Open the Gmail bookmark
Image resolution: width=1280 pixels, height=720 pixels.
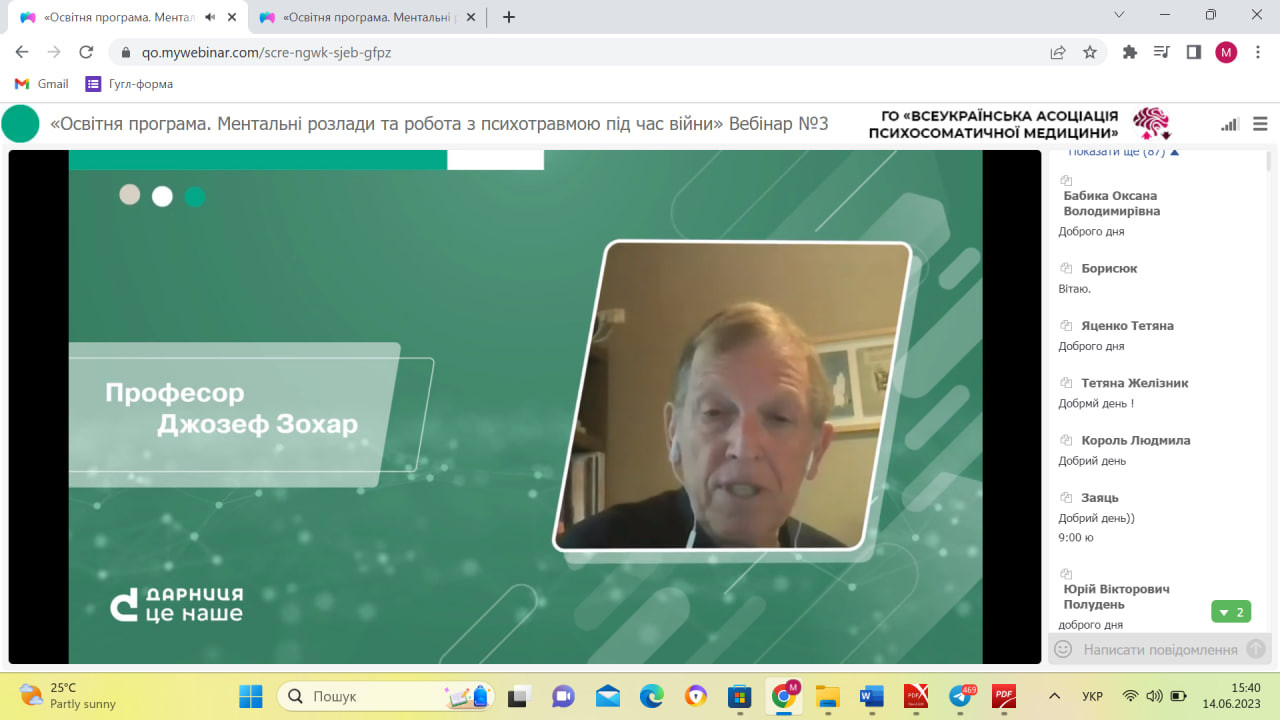(41, 84)
